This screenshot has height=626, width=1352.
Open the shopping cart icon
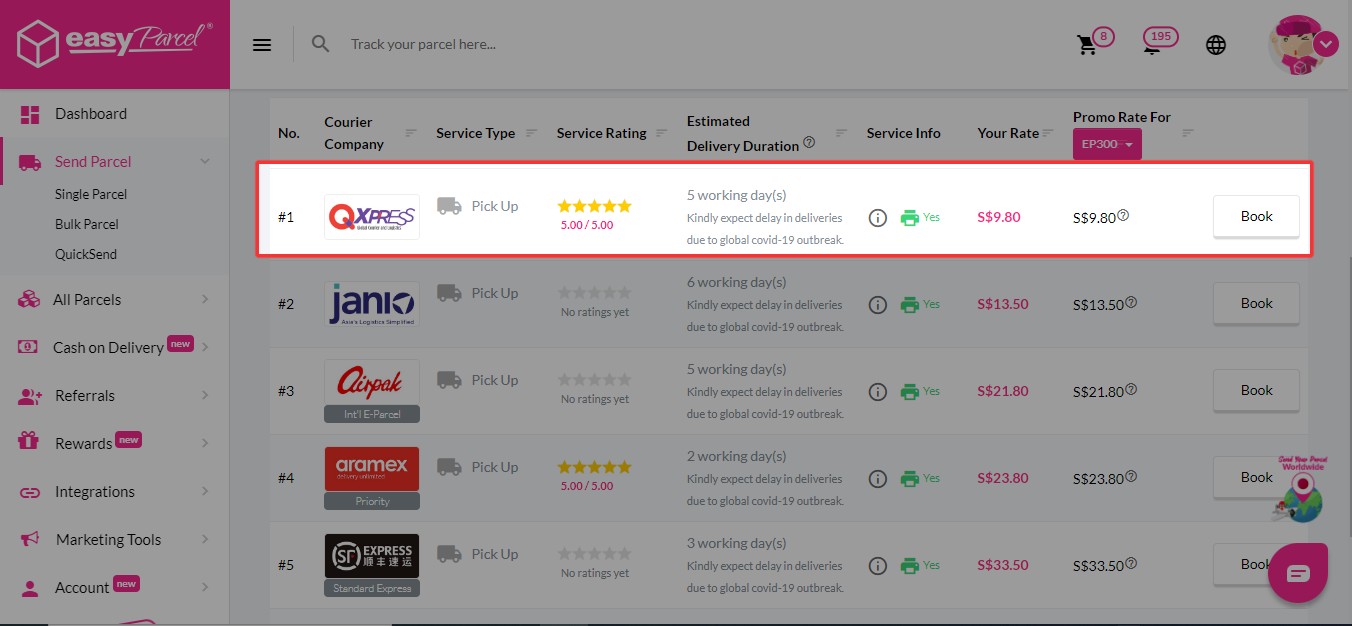coord(1086,45)
